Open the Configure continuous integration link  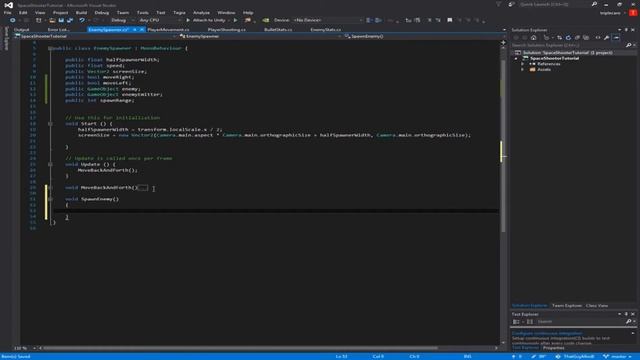[547, 333]
